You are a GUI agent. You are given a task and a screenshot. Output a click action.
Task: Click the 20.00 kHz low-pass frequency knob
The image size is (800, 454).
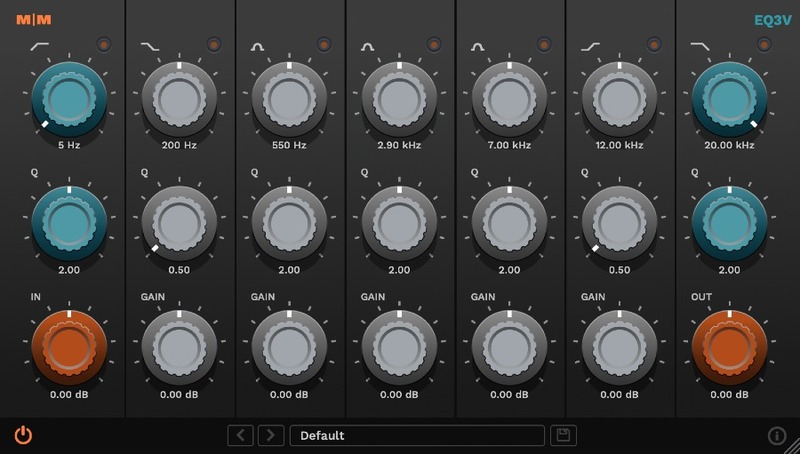coord(730,99)
